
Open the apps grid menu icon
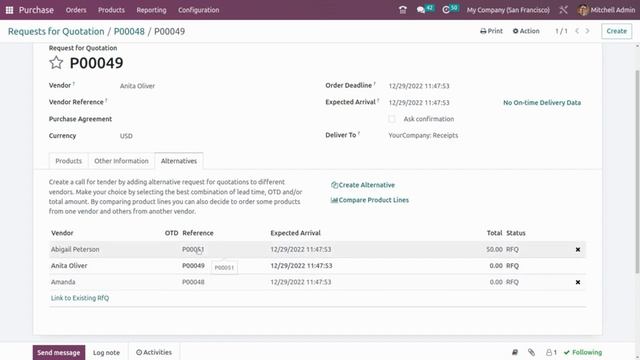point(9,10)
